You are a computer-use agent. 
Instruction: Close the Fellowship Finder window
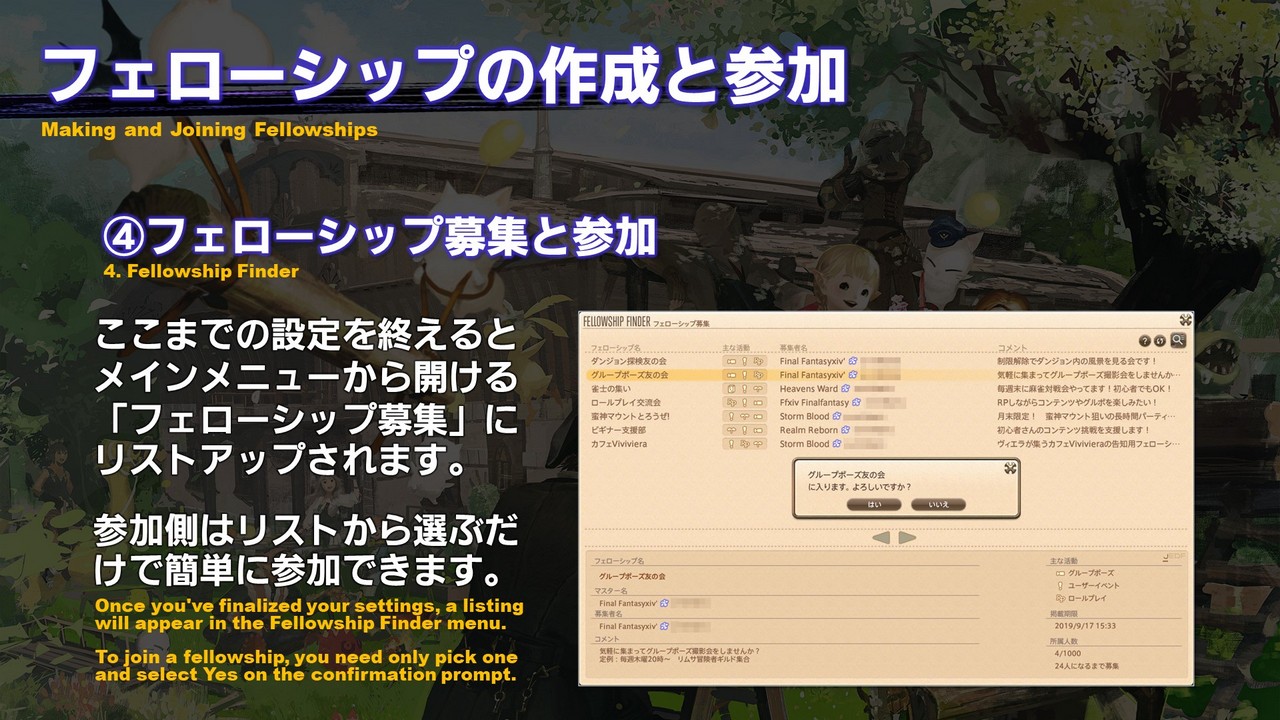(x=1184, y=321)
